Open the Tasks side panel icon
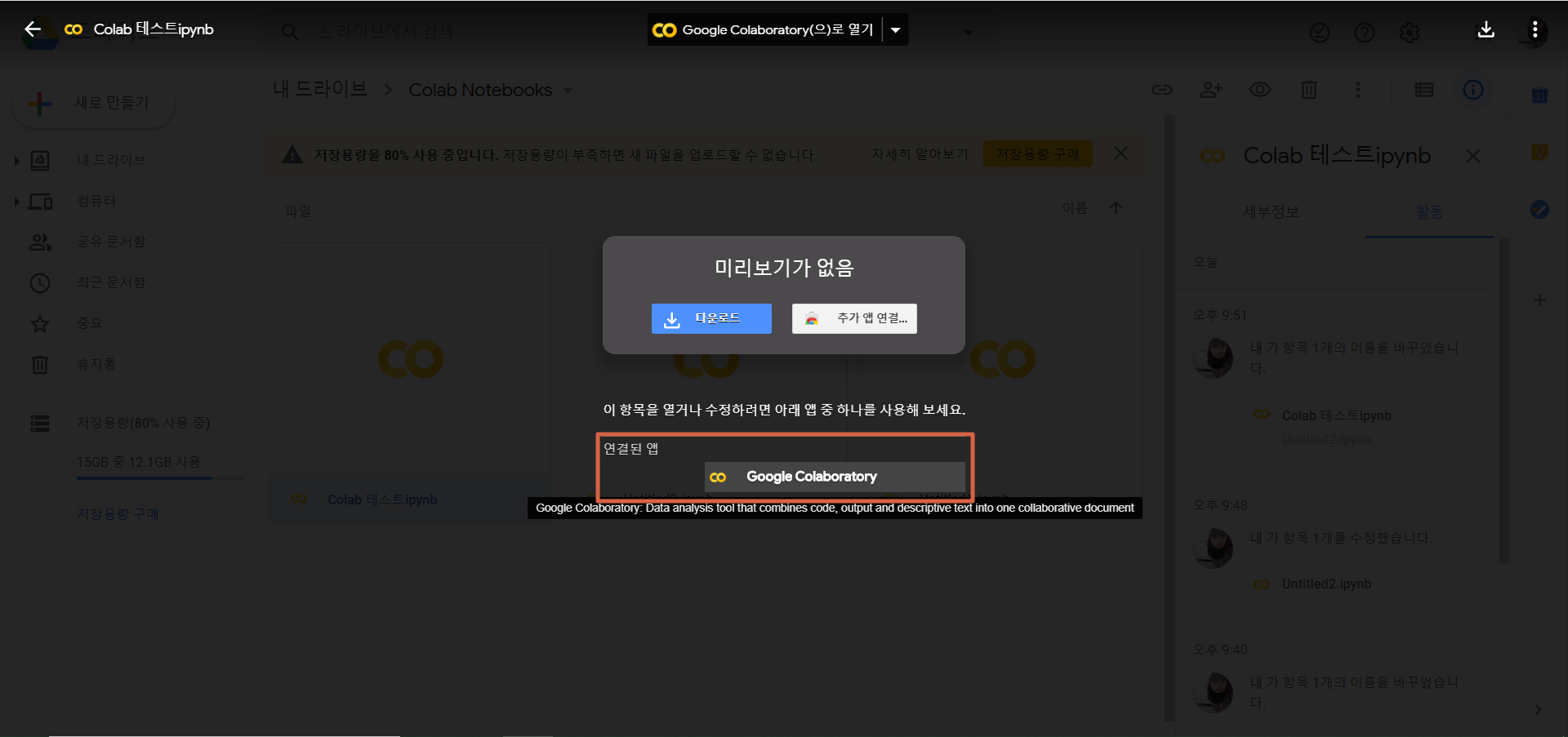1568x737 pixels. 1539,210
